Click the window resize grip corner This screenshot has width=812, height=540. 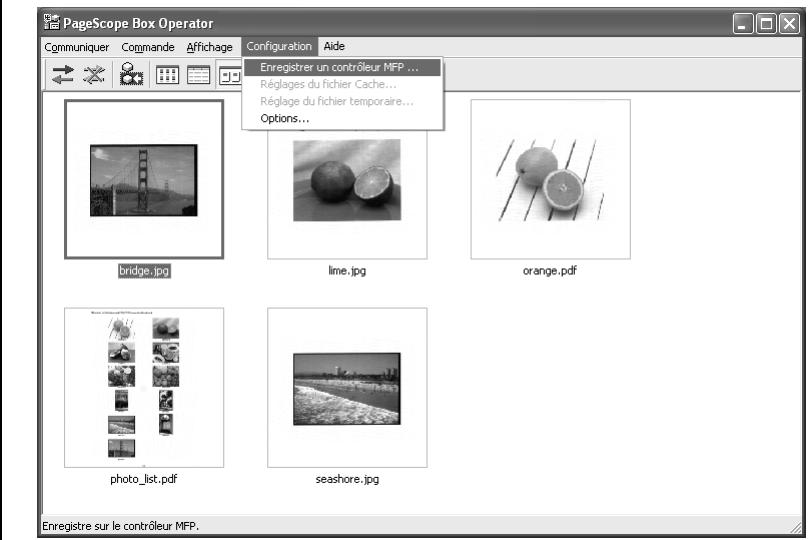click(x=795, y=527)
